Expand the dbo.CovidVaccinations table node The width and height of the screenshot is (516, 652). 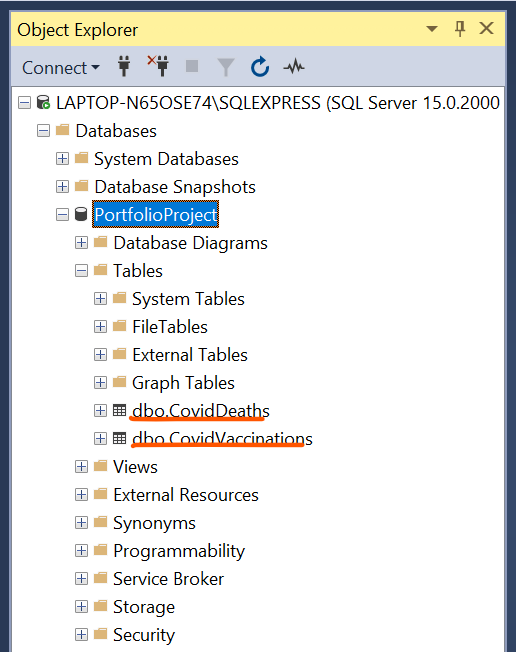click(x=100, y=438)
